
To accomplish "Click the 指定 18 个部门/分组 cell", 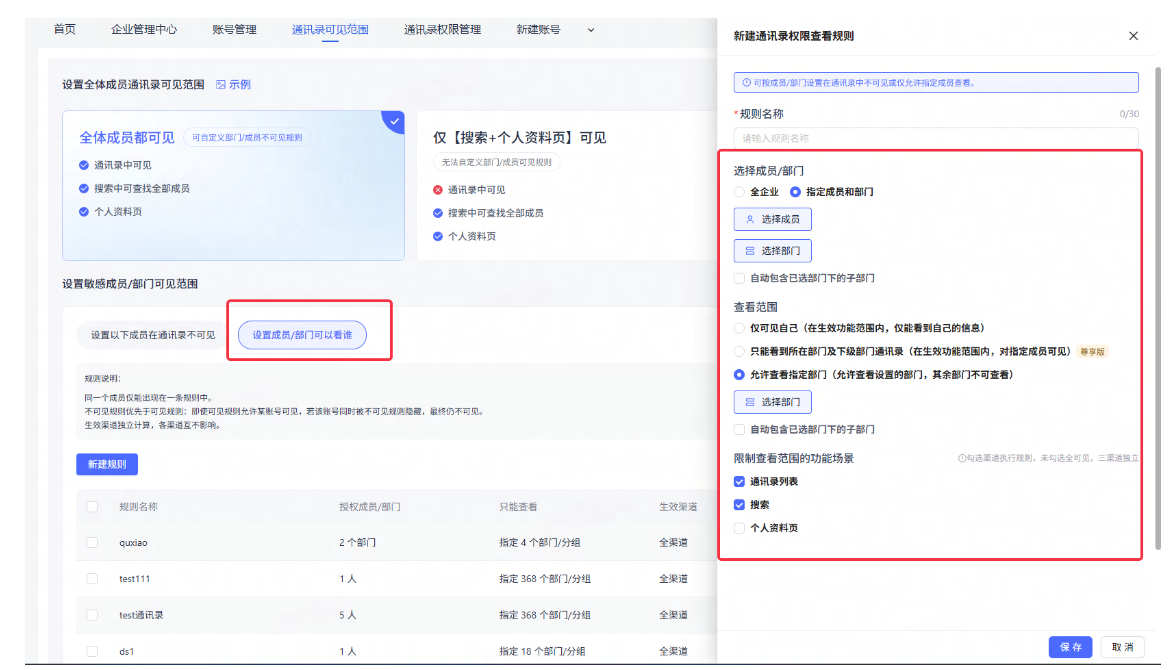I will point(543,651).
